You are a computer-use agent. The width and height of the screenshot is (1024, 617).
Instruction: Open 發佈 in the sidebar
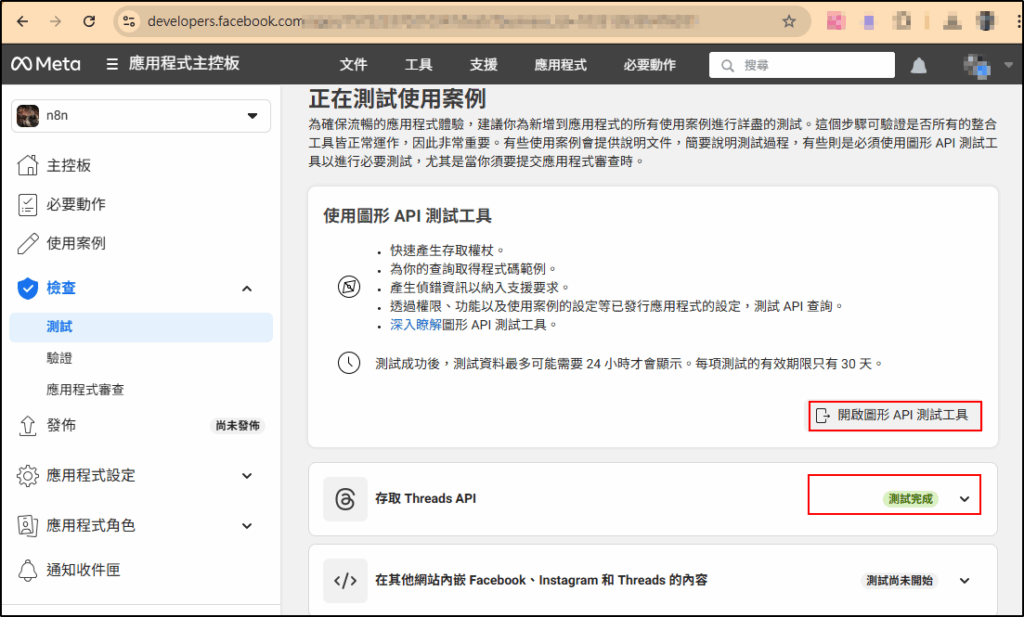61,426
